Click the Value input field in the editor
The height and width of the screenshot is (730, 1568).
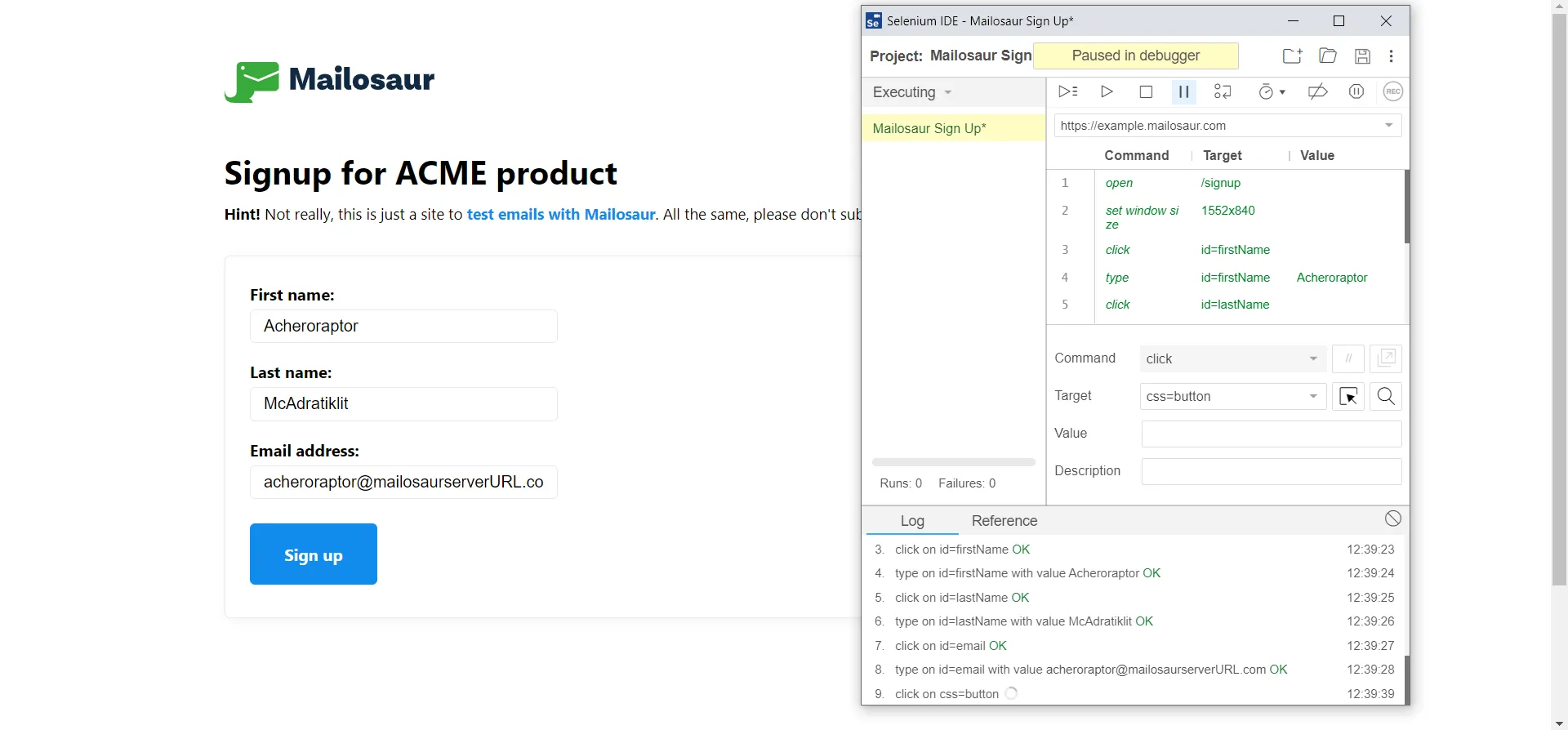pos(1272,434)
